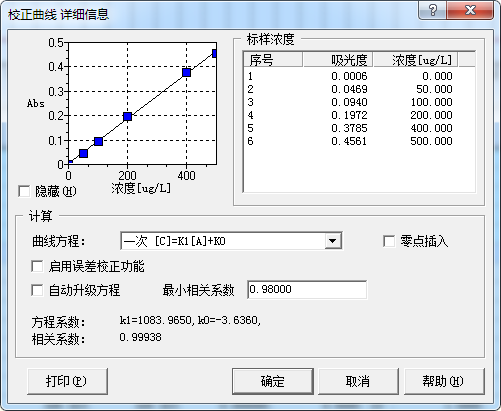The width and height of the screenshot is (501, 411).
Task: Click the 打印(P) button
Action: (67, 381)
